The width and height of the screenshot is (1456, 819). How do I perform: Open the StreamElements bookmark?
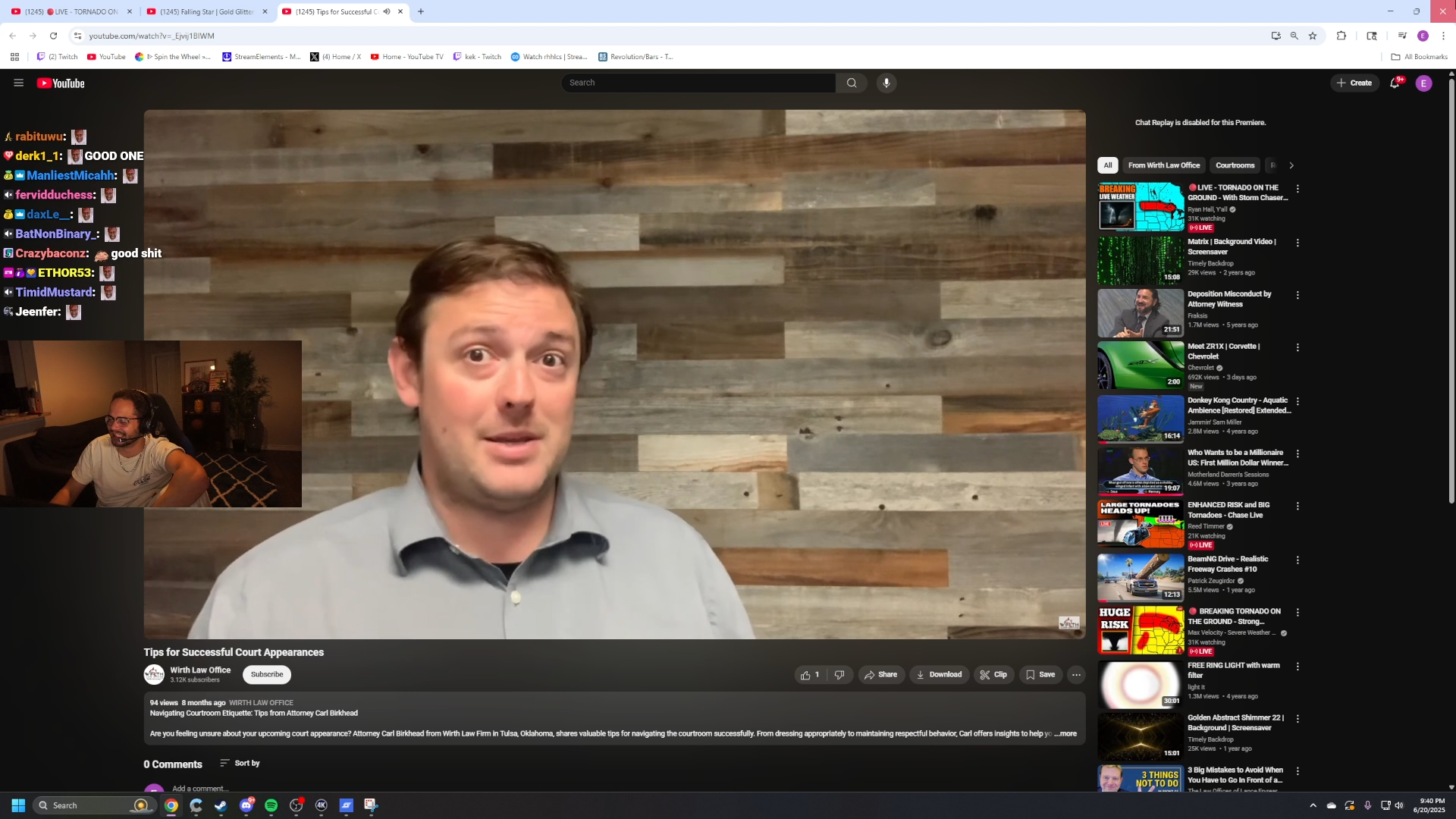pos(262,57)
